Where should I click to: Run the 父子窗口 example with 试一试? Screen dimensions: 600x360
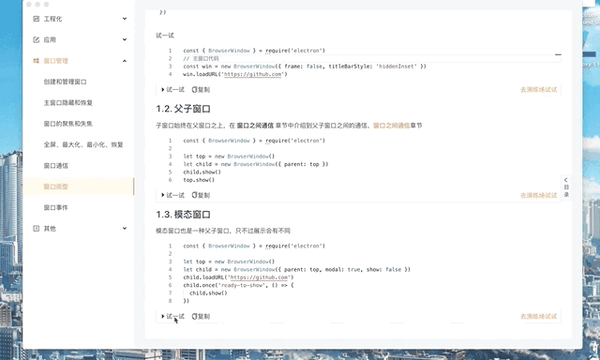pos(173,195)
